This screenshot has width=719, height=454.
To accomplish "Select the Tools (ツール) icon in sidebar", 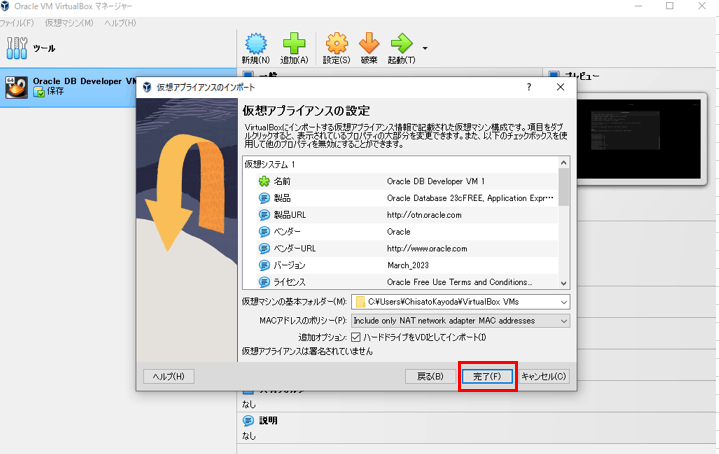I will click(17, 48).
